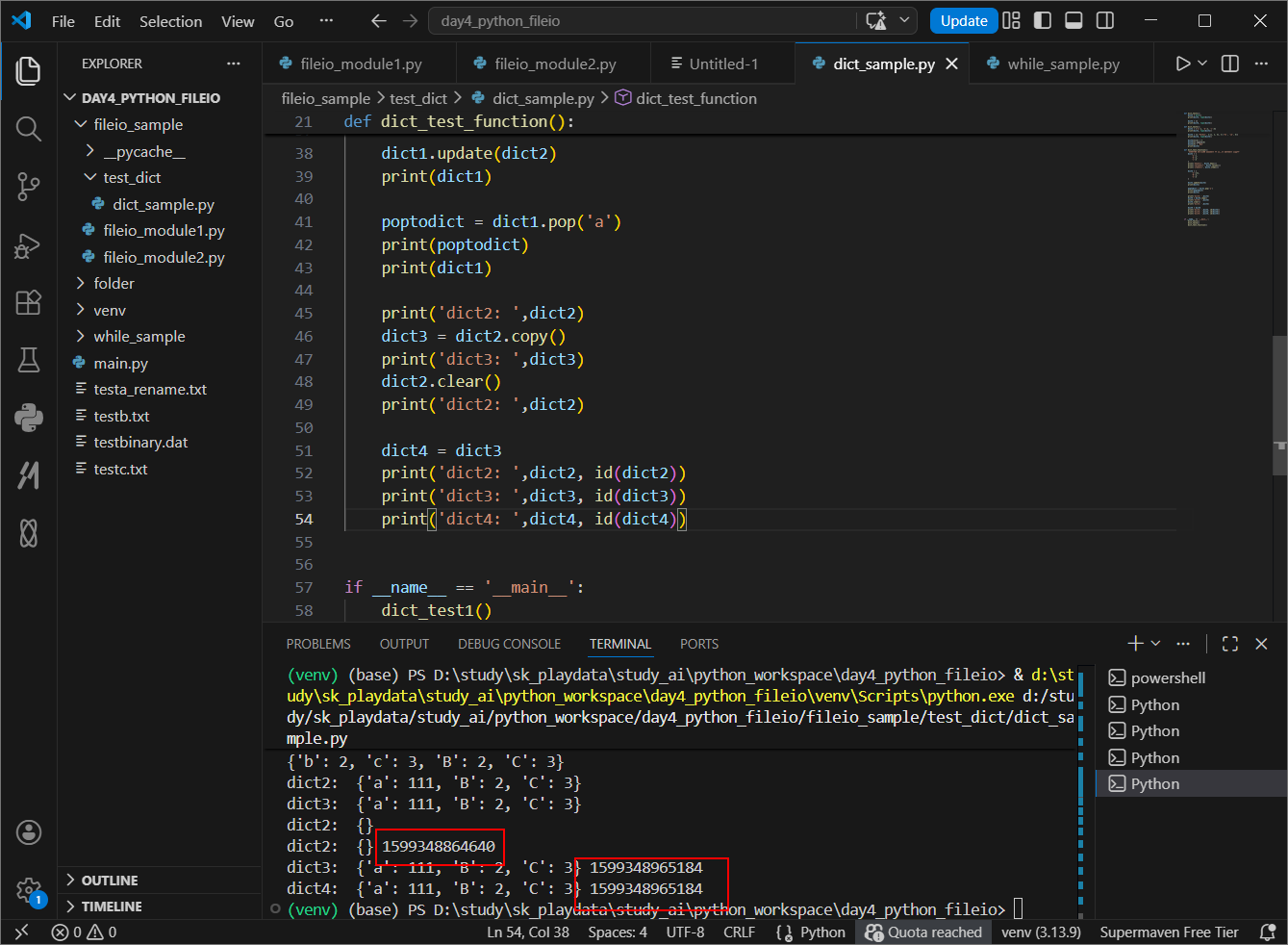Image resolution: width=1288 pixels, height=945 pixels.
Task: Open terminal panel More Actions menu
Action: (x=1183, y=644)
